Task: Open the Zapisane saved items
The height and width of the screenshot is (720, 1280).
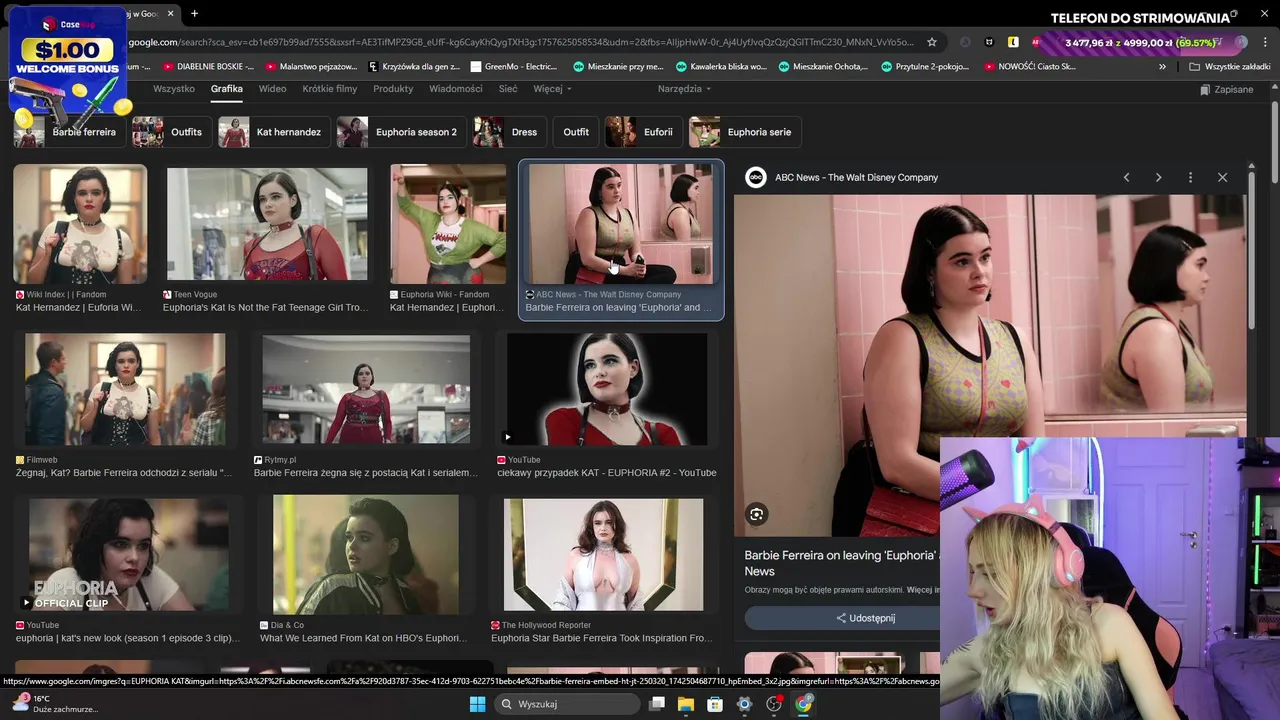Action: click(x=1226, y=89)
